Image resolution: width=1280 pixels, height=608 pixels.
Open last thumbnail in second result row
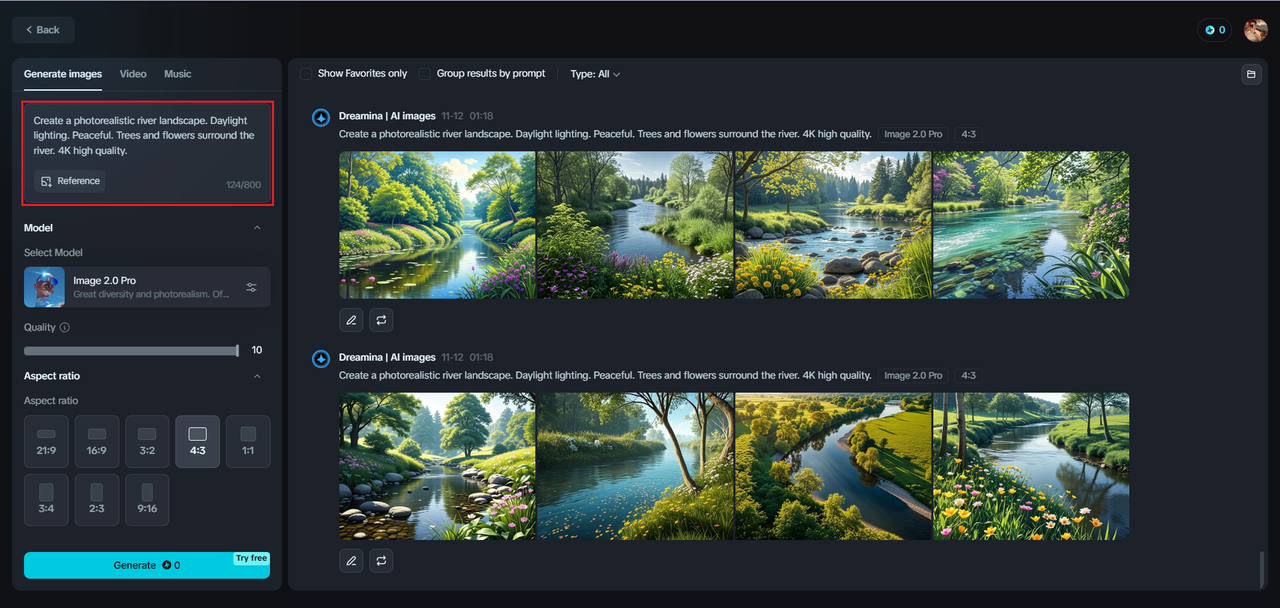pos(1031,466)
